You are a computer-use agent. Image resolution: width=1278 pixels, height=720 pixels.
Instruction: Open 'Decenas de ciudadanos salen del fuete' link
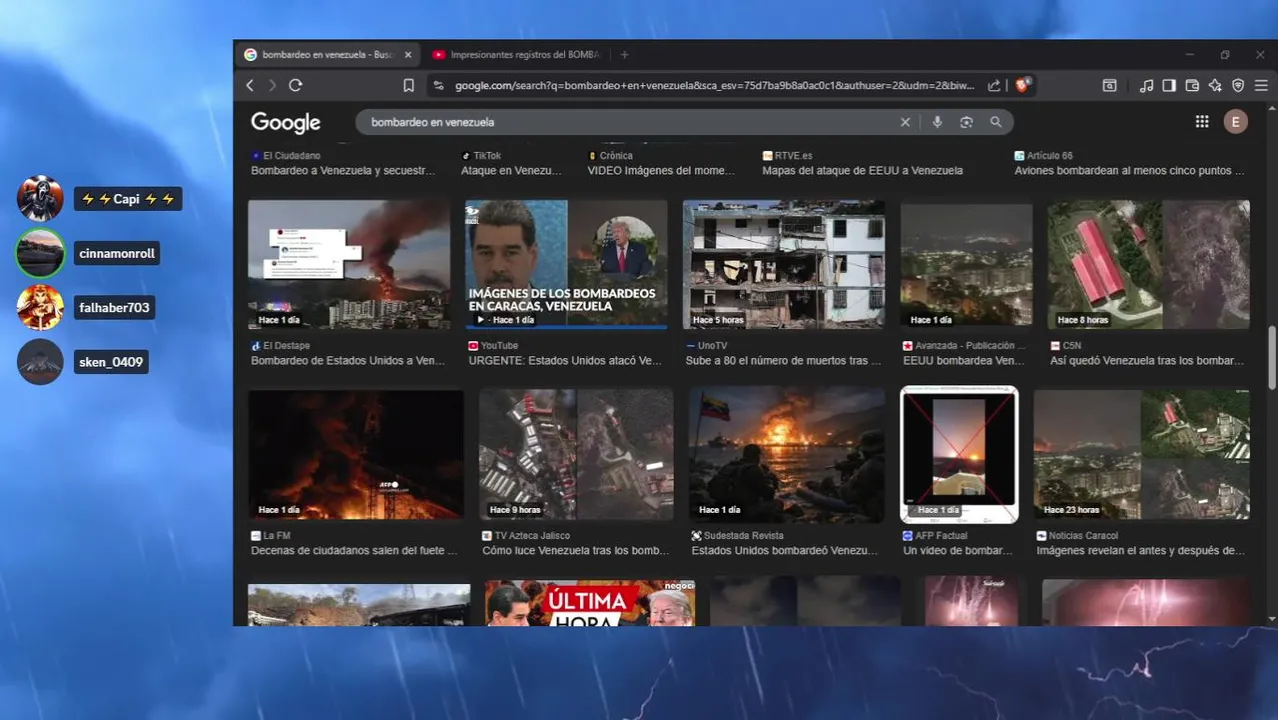coord(354,551)
